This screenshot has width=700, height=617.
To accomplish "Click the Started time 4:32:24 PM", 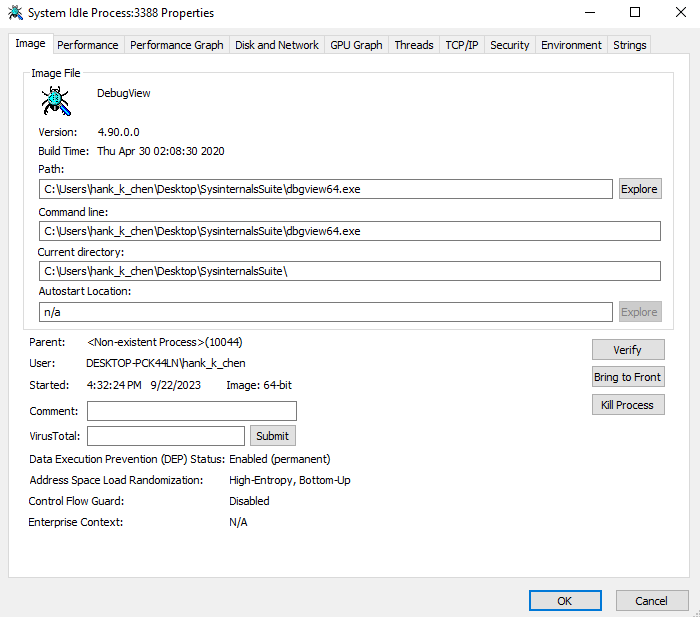I will 114,385.
